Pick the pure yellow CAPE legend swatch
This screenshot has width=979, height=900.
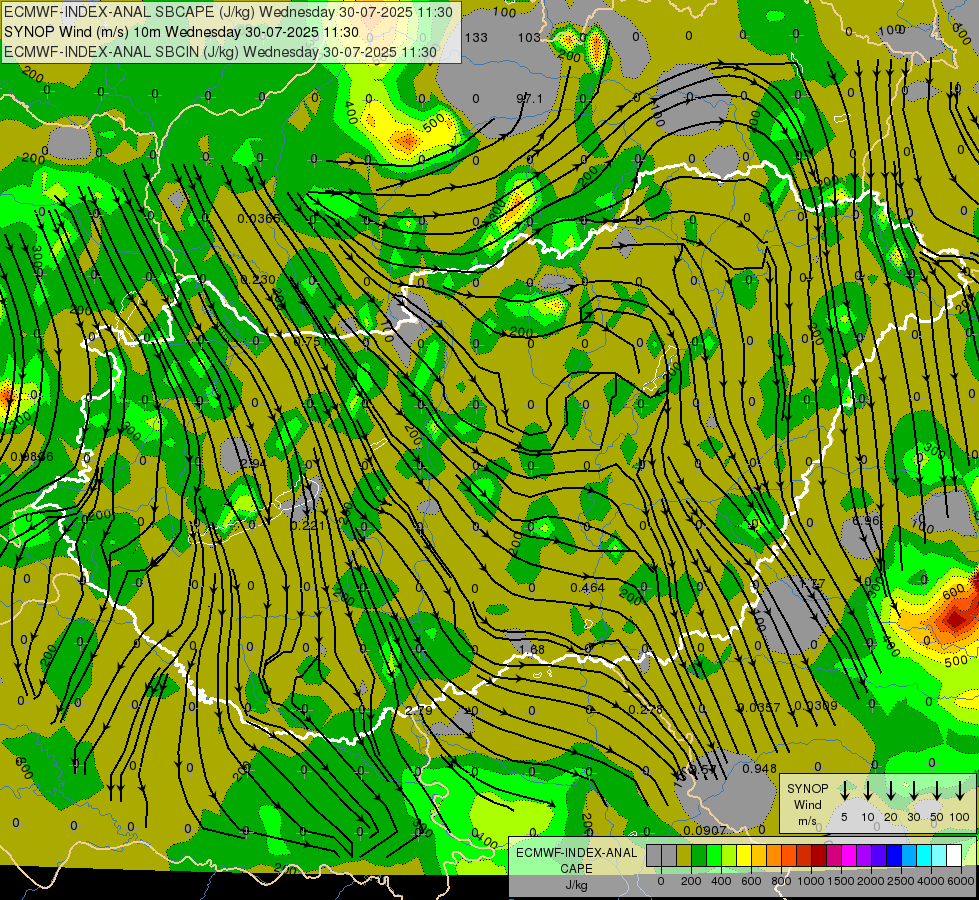click(744, 855)
